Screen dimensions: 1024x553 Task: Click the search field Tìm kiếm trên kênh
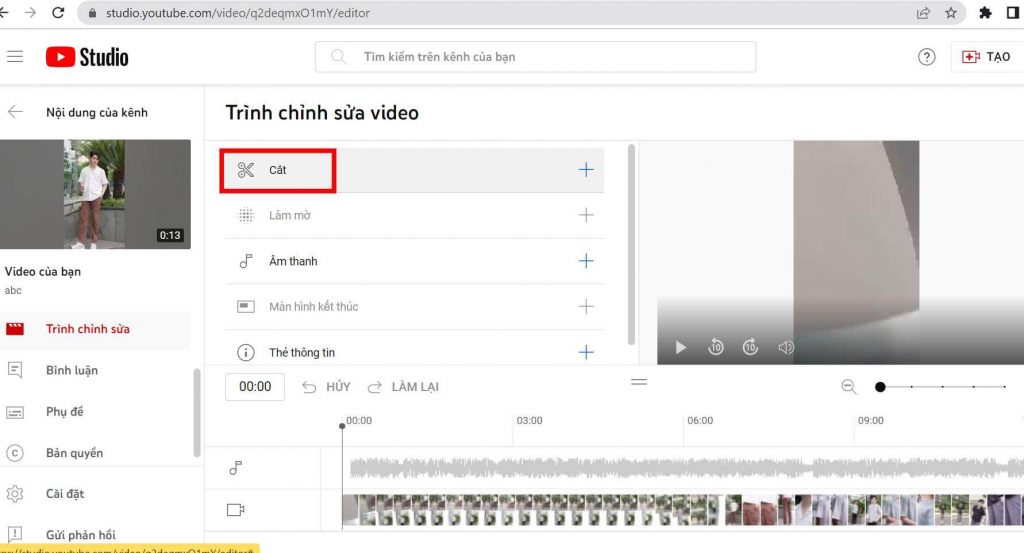click(x=536, y=57)
